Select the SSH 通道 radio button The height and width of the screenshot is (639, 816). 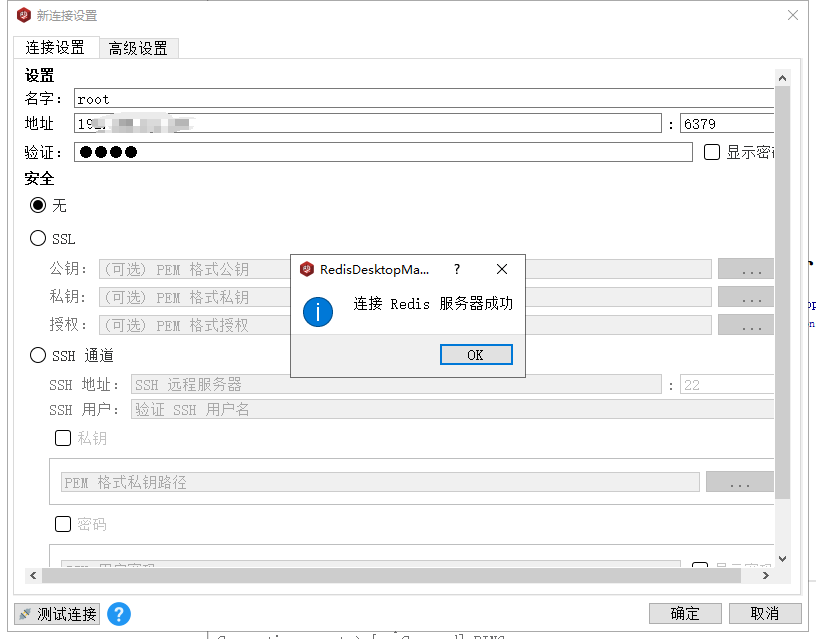coord(37,355)
